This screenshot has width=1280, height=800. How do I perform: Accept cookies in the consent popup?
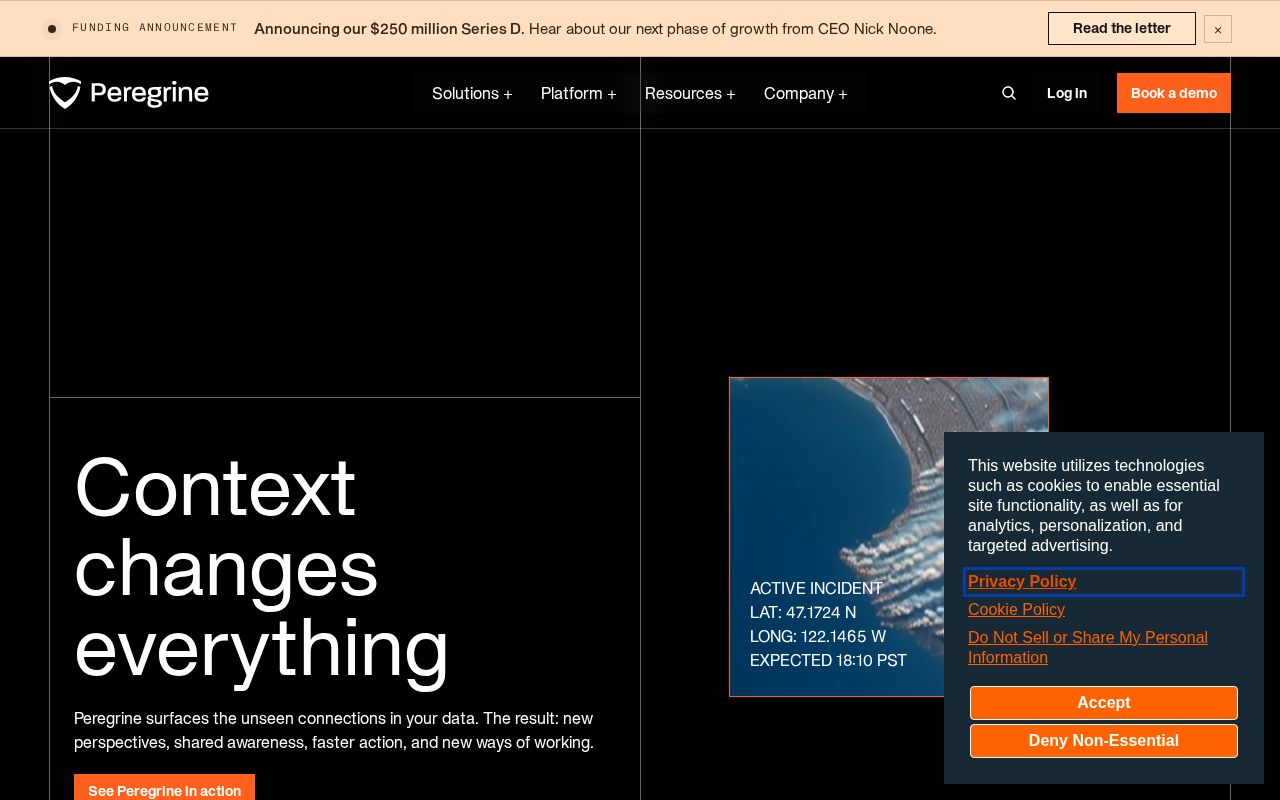1104,703
